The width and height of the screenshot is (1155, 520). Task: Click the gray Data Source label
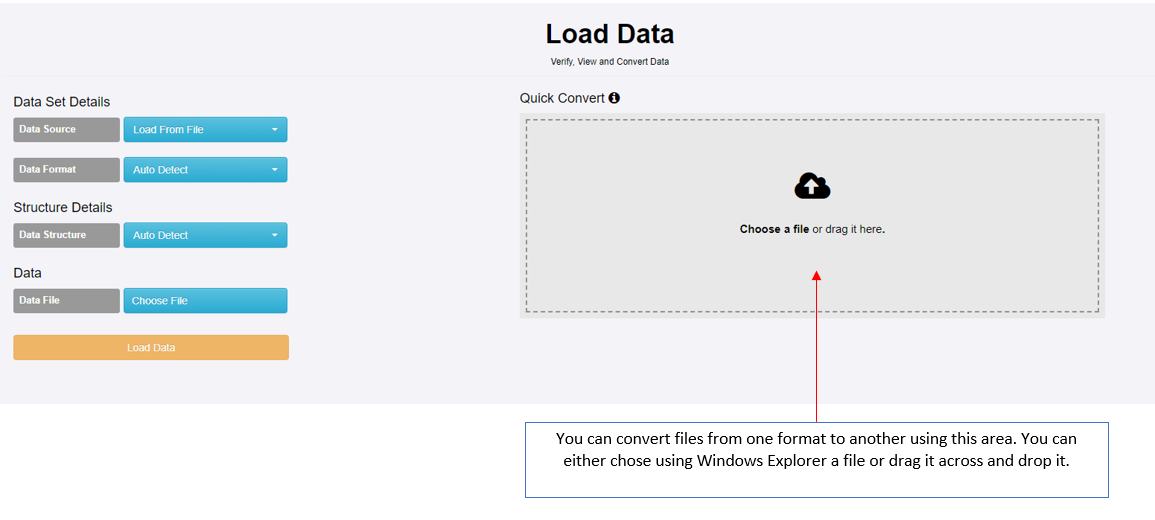(x=66, y=130)
